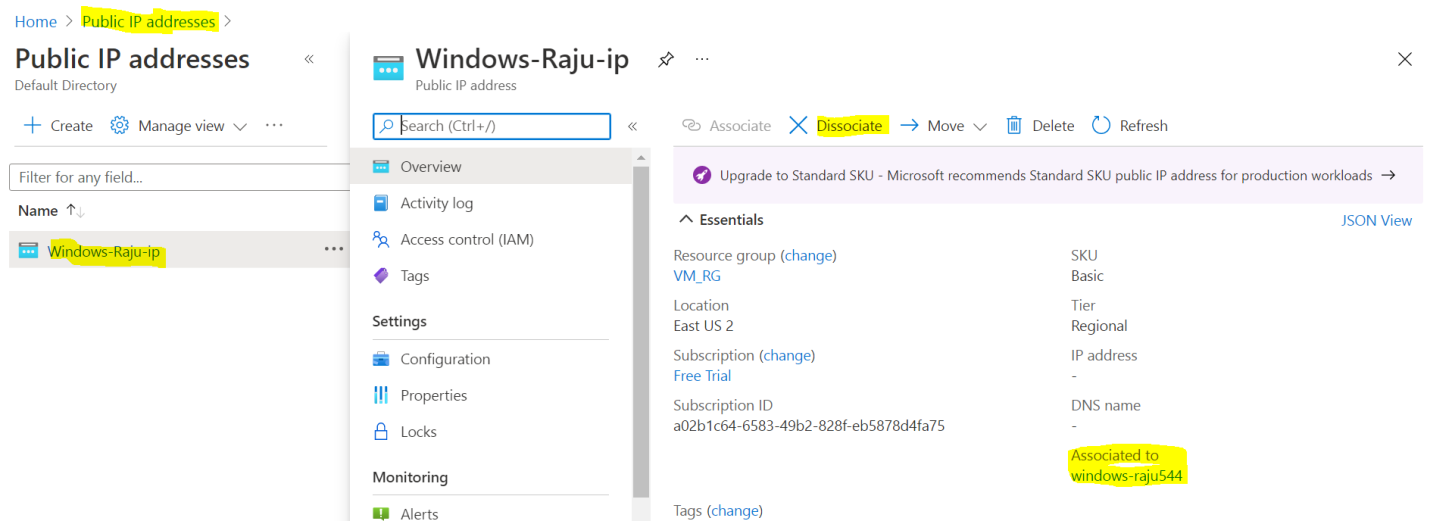The width and height of the screenshot is (1430, 521).
Task: Click the Overview icon in sidebar
Action: 381,167
